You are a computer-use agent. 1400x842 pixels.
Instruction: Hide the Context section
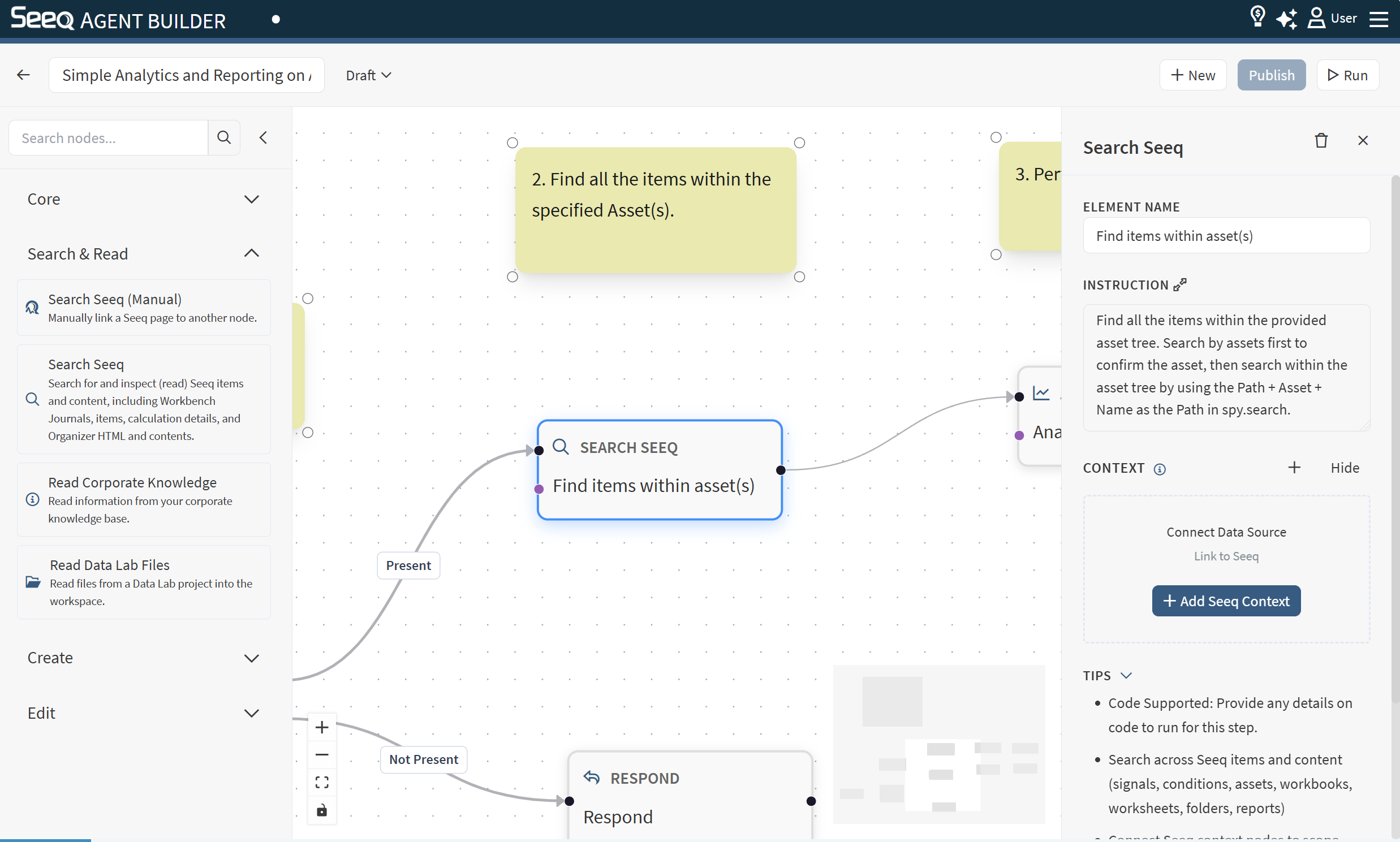point(1345,468)
